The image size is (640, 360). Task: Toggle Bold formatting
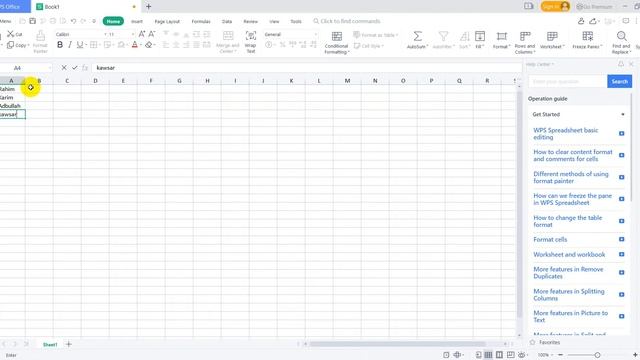60,45
